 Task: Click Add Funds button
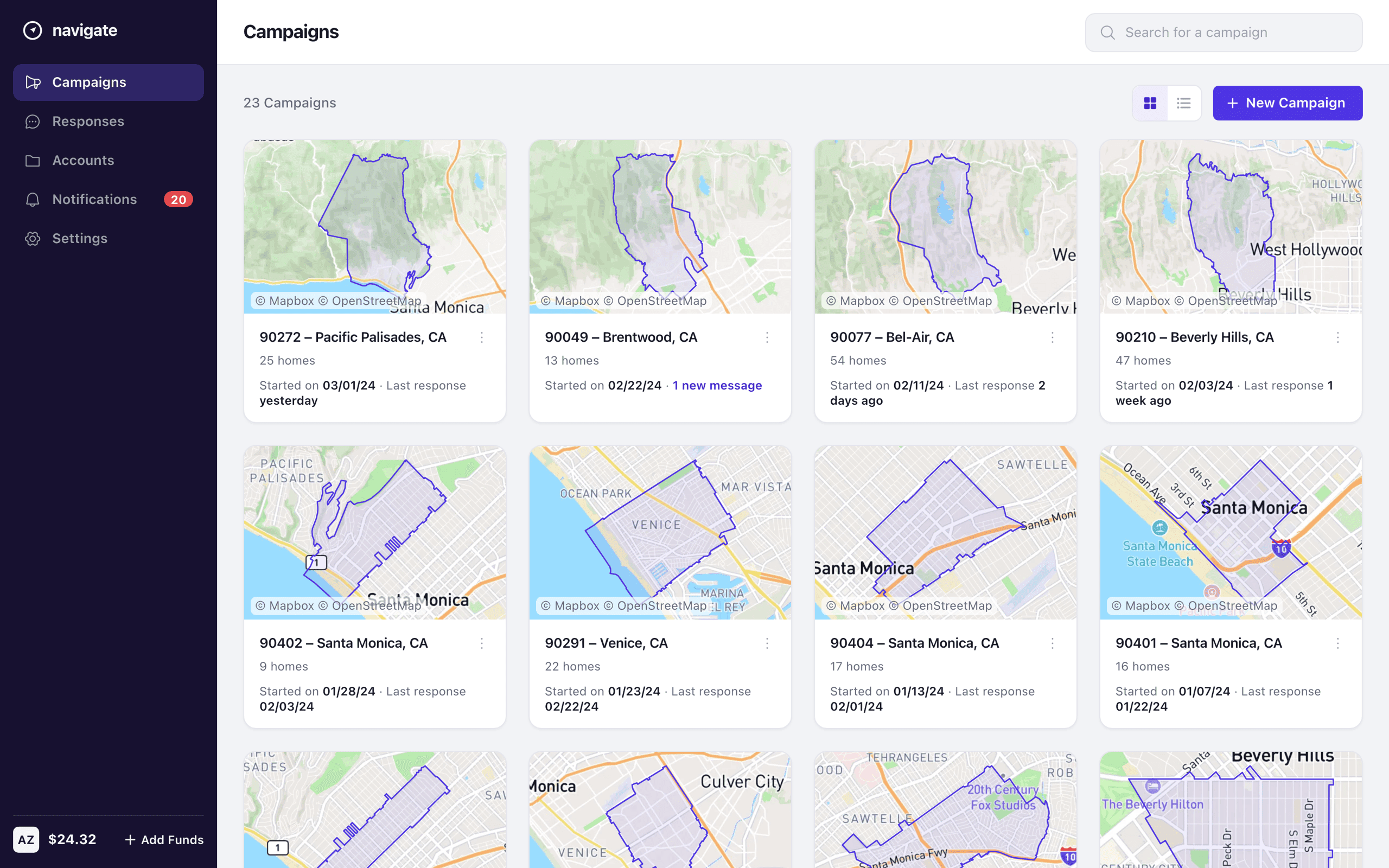pyautogui.click(x=164, y=840)
